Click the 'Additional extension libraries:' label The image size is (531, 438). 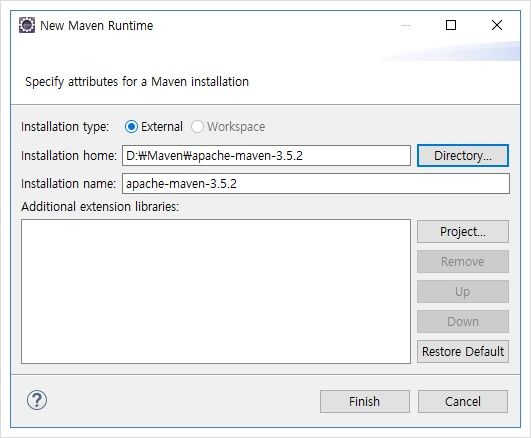point(100,207)
